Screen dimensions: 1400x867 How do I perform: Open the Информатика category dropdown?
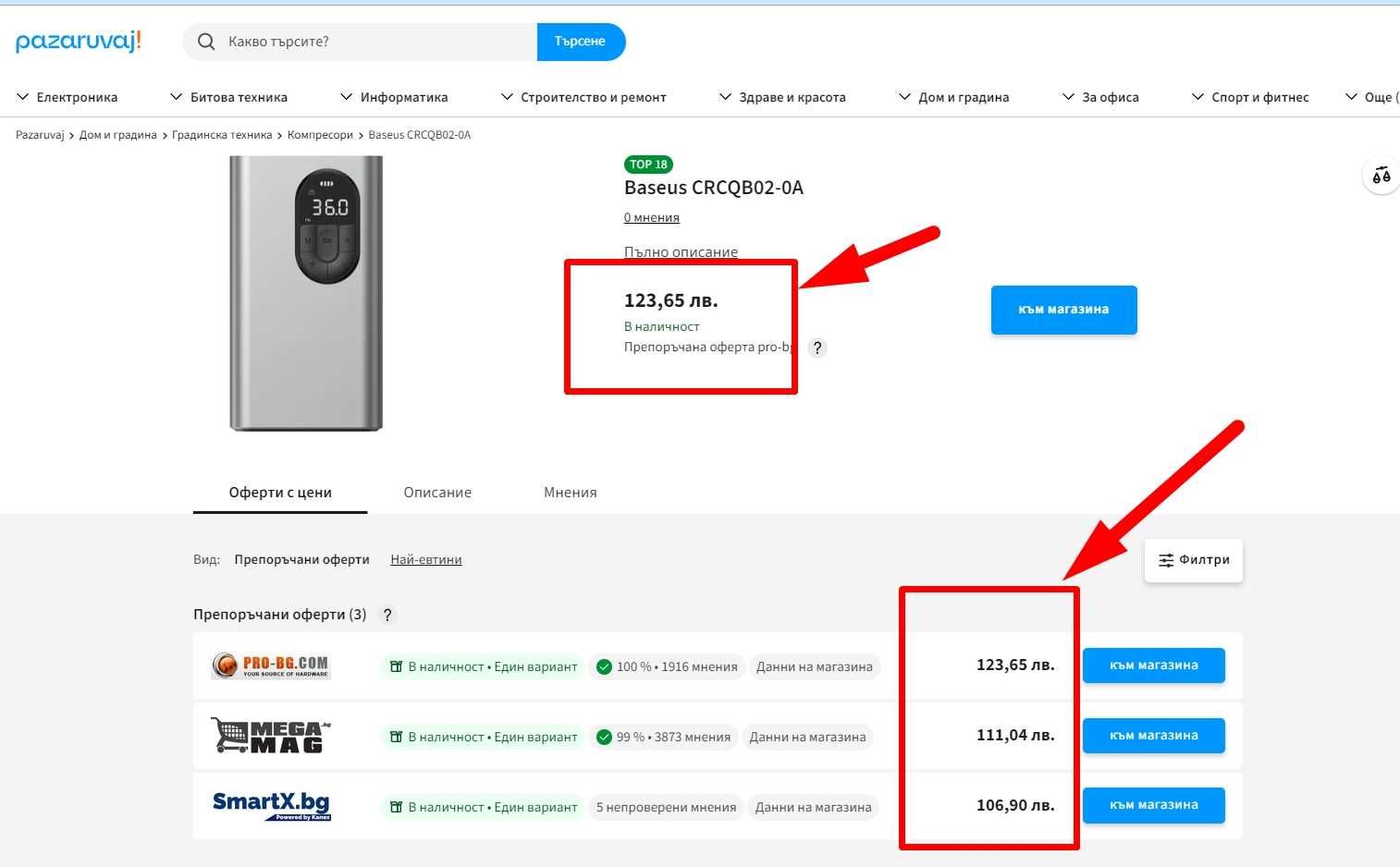tap(394, 97)
